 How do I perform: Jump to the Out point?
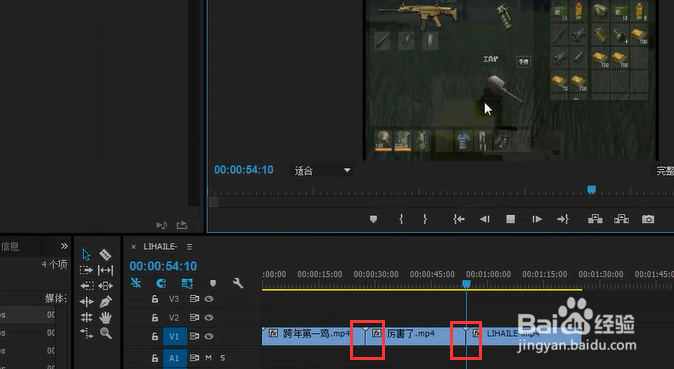coord(563,219)
